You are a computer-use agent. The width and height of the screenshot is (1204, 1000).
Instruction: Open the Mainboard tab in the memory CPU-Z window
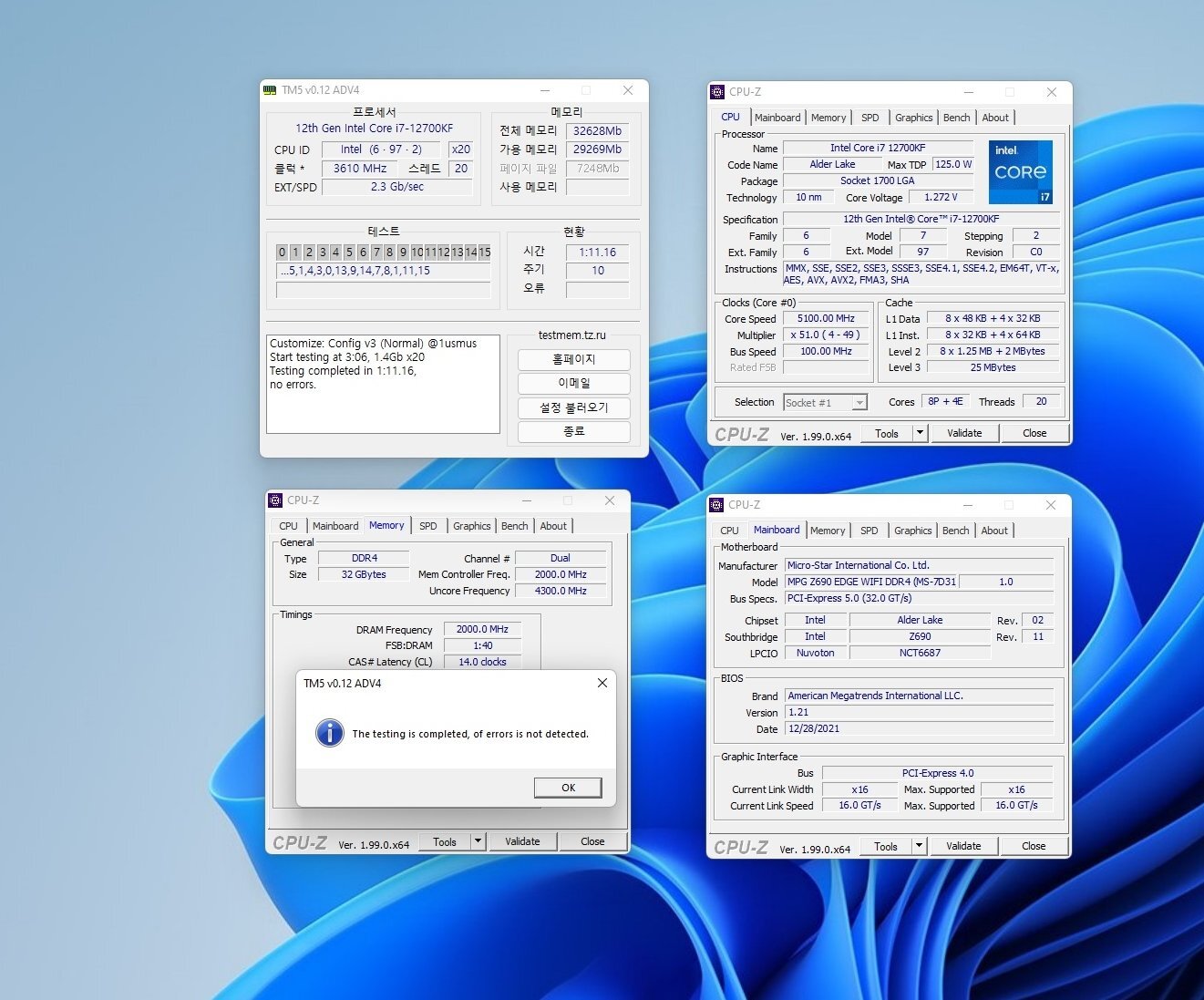pos(335,526)
